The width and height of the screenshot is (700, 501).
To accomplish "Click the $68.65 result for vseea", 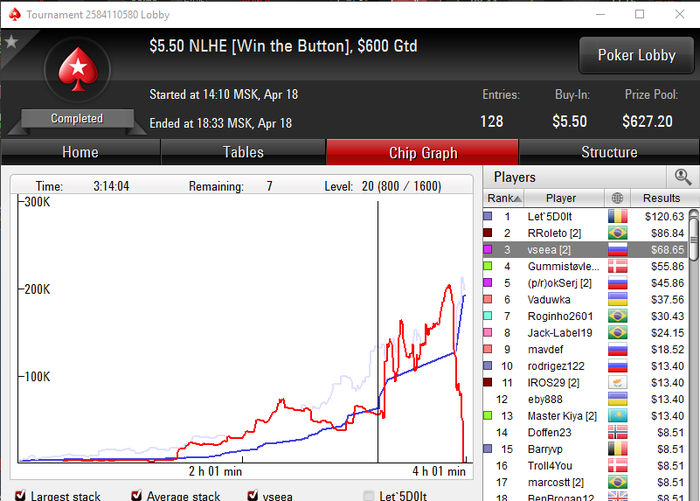I will pyautogui.click(x=667, y=250).
